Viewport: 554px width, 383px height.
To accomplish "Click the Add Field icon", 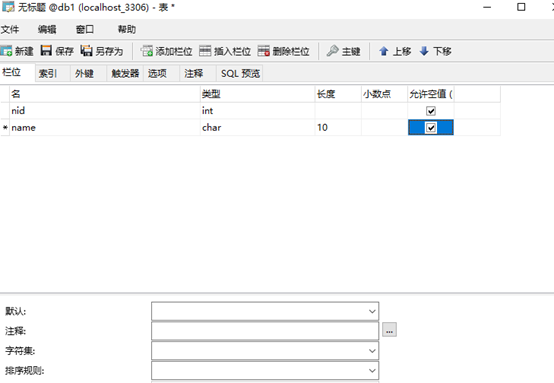I will coord(147,51).
